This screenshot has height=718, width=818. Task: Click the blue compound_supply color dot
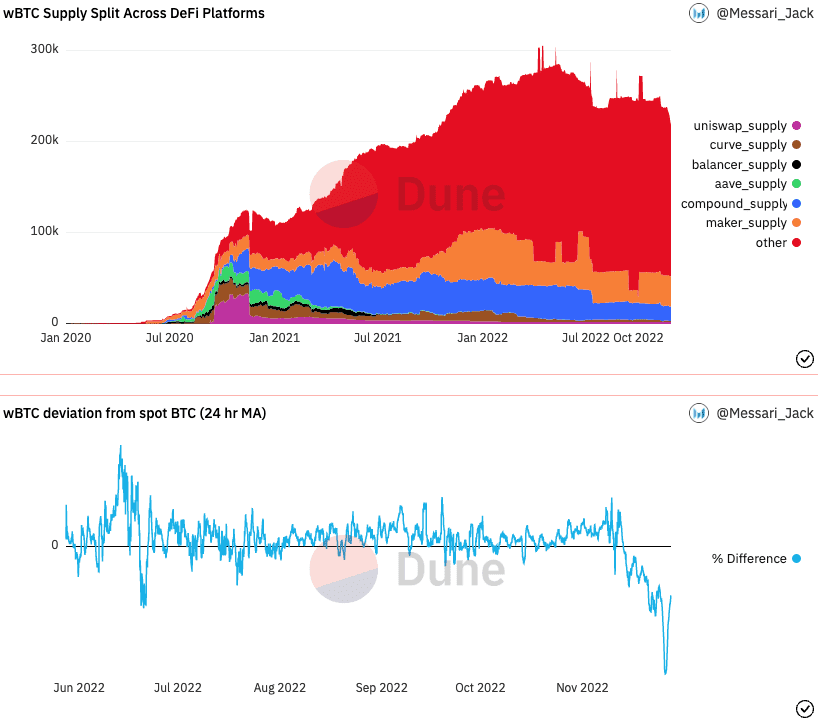point(796,204)
